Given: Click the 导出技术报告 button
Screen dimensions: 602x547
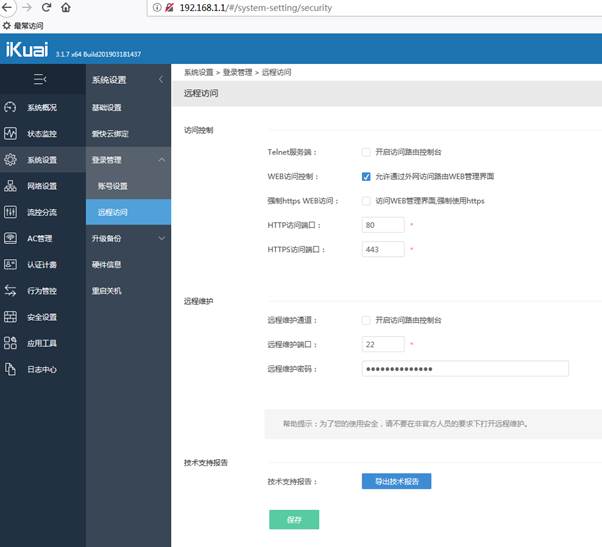Looking at the screenshot, I should 396,482.
